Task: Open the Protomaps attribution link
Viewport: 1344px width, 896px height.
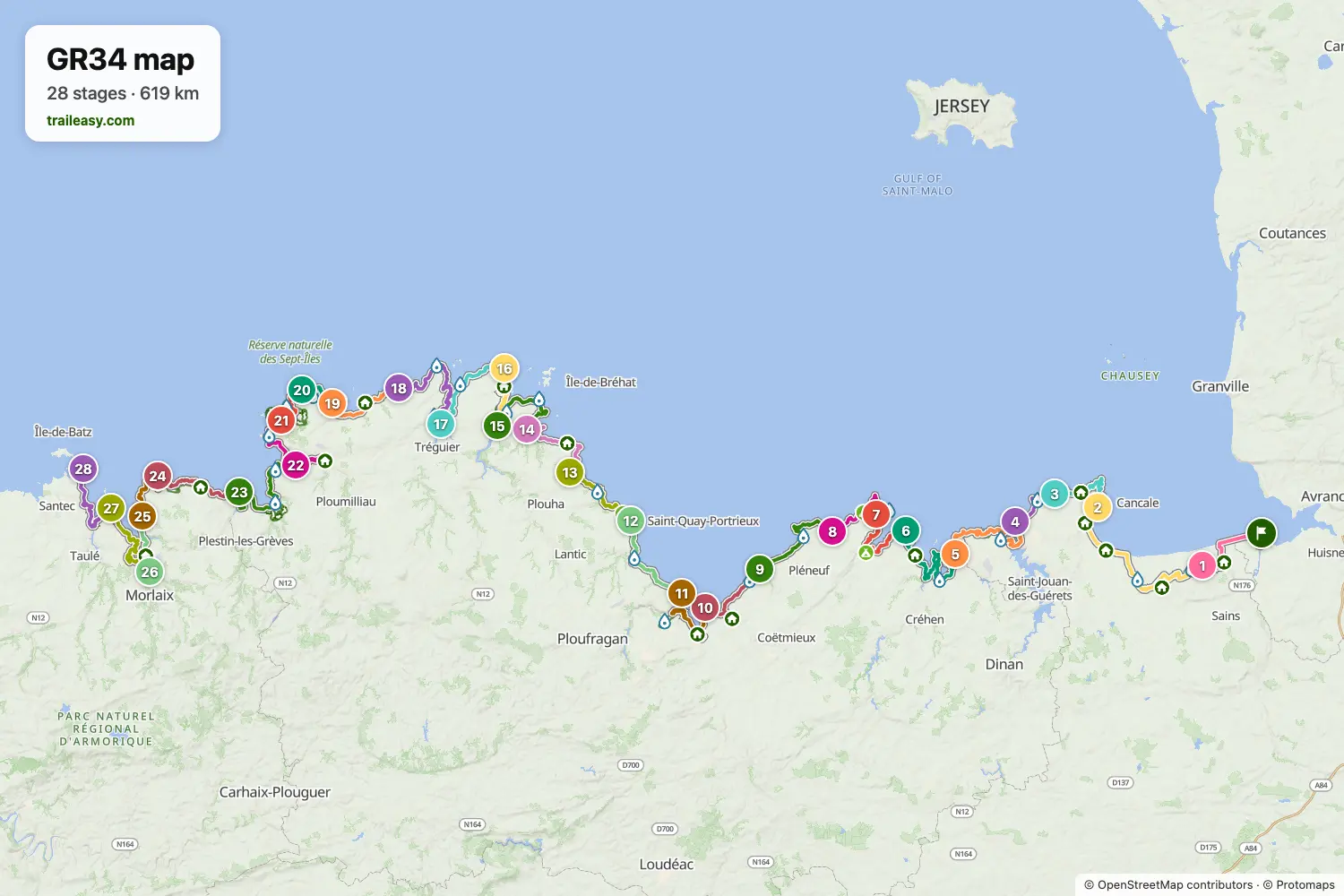Action: tap(1305, 884)
